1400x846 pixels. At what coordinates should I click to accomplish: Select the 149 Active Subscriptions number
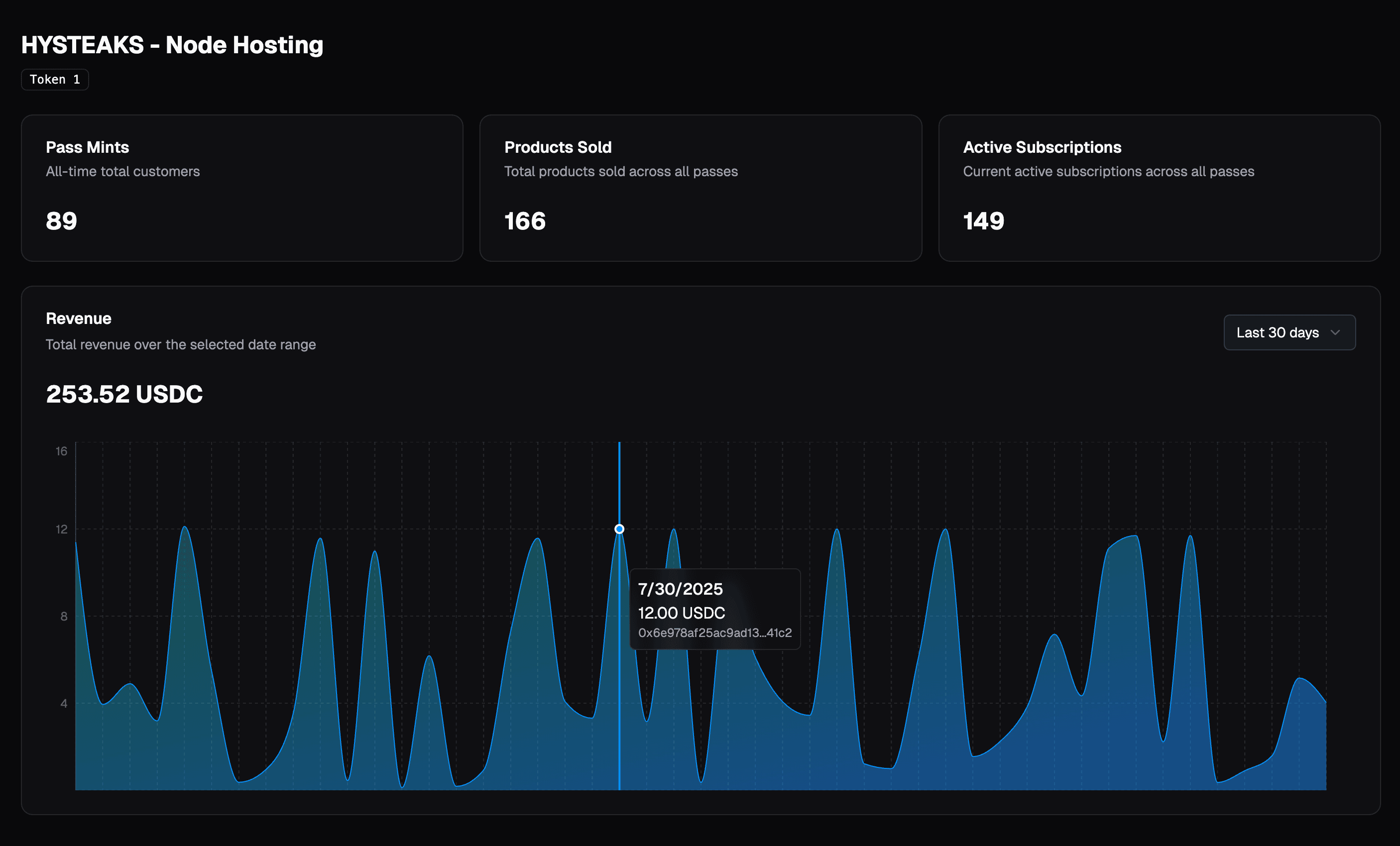point(983,221)
